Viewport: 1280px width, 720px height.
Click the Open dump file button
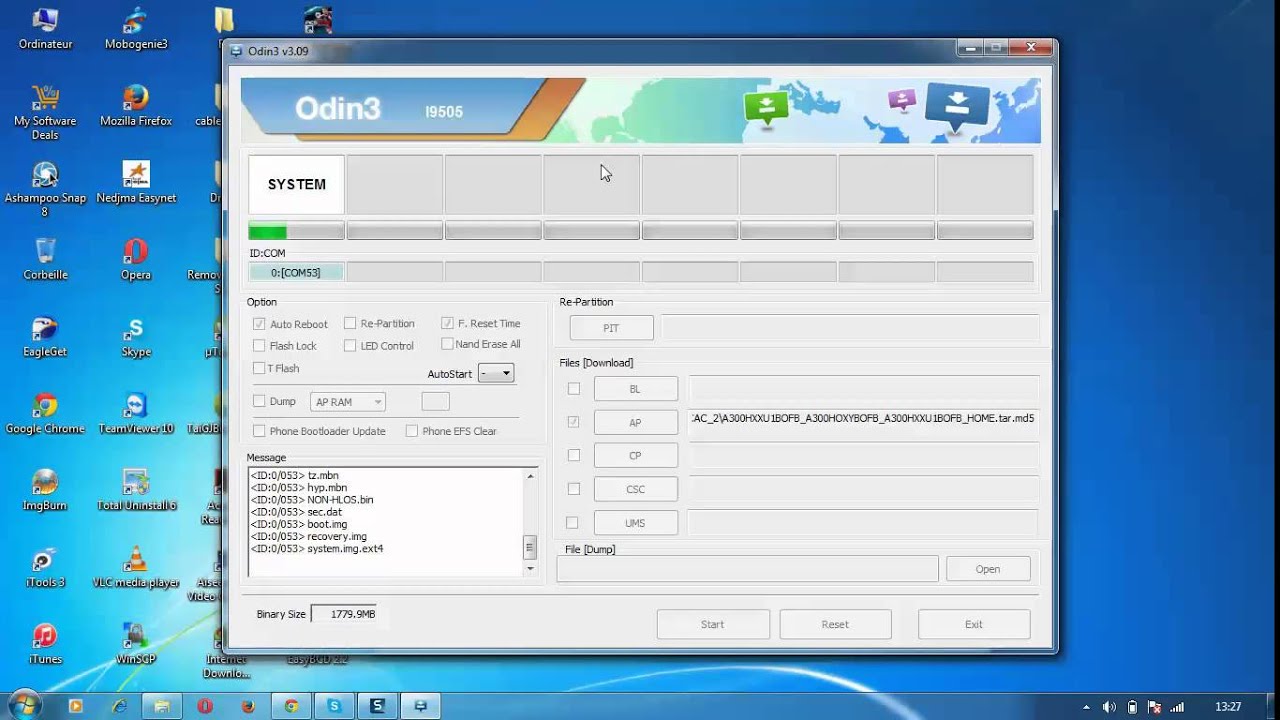tap(988, 569)
